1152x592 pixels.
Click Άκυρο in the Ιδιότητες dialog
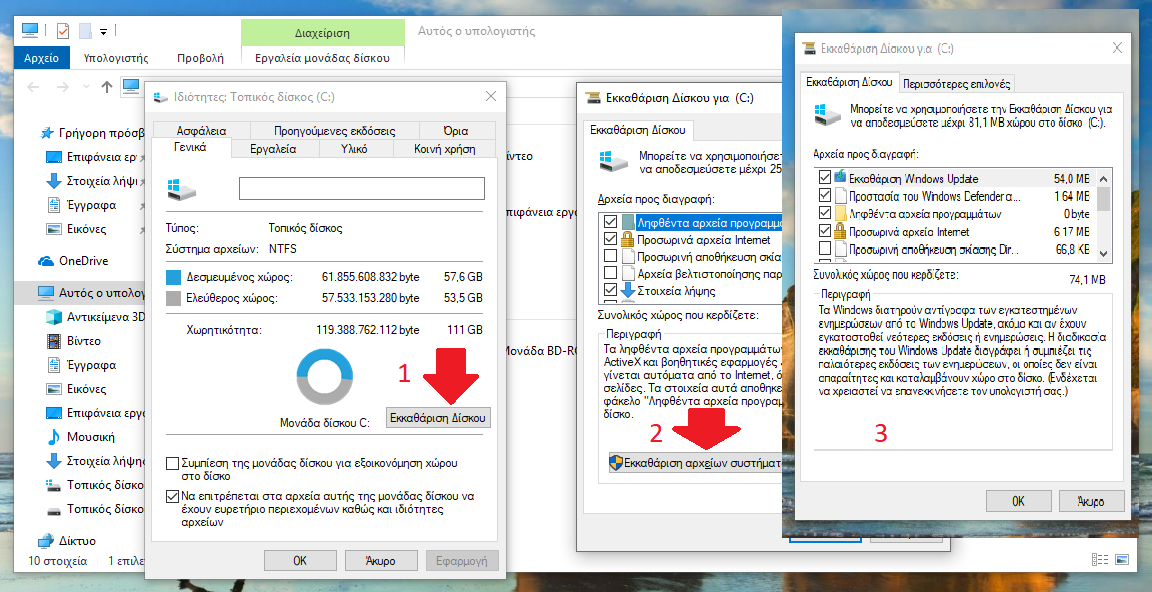(x=381, y=560)
